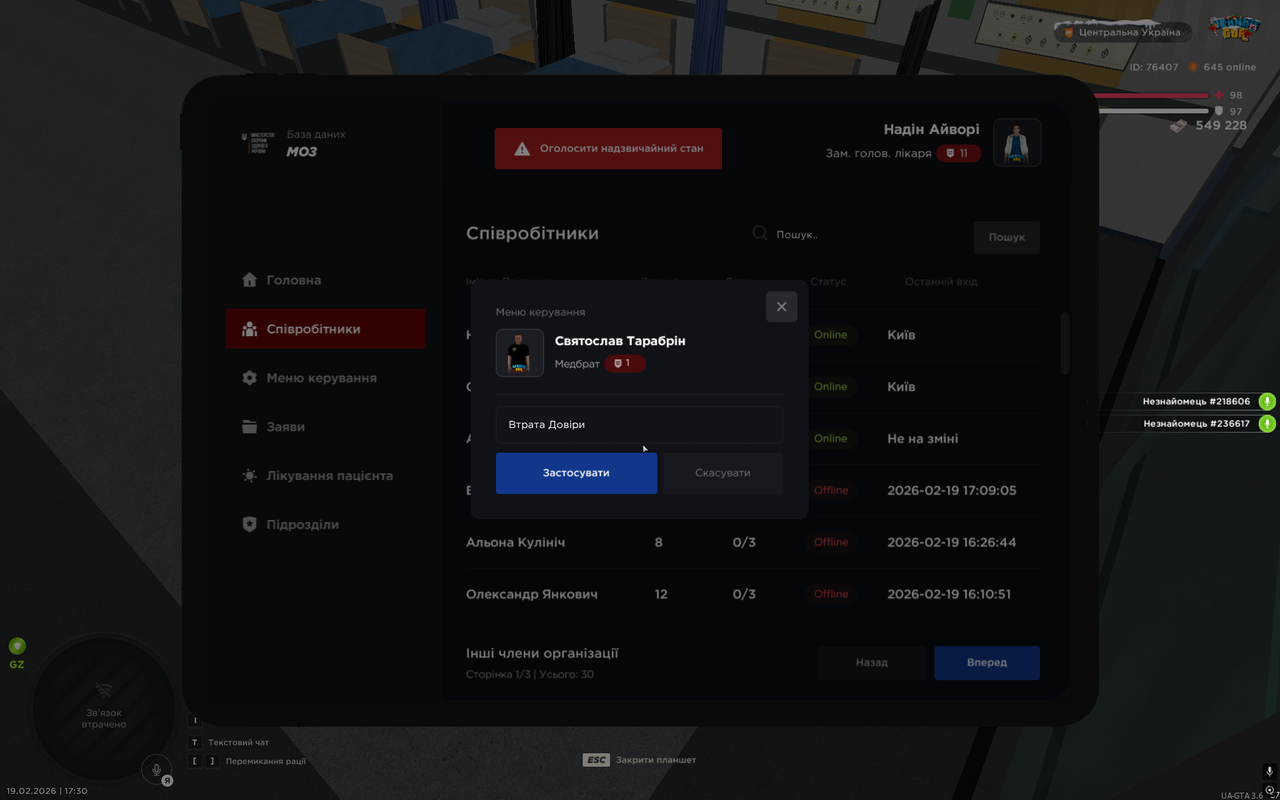
Task: Open Святослав Тарабрін avatar thumbnail
Action: click(520, 353)
